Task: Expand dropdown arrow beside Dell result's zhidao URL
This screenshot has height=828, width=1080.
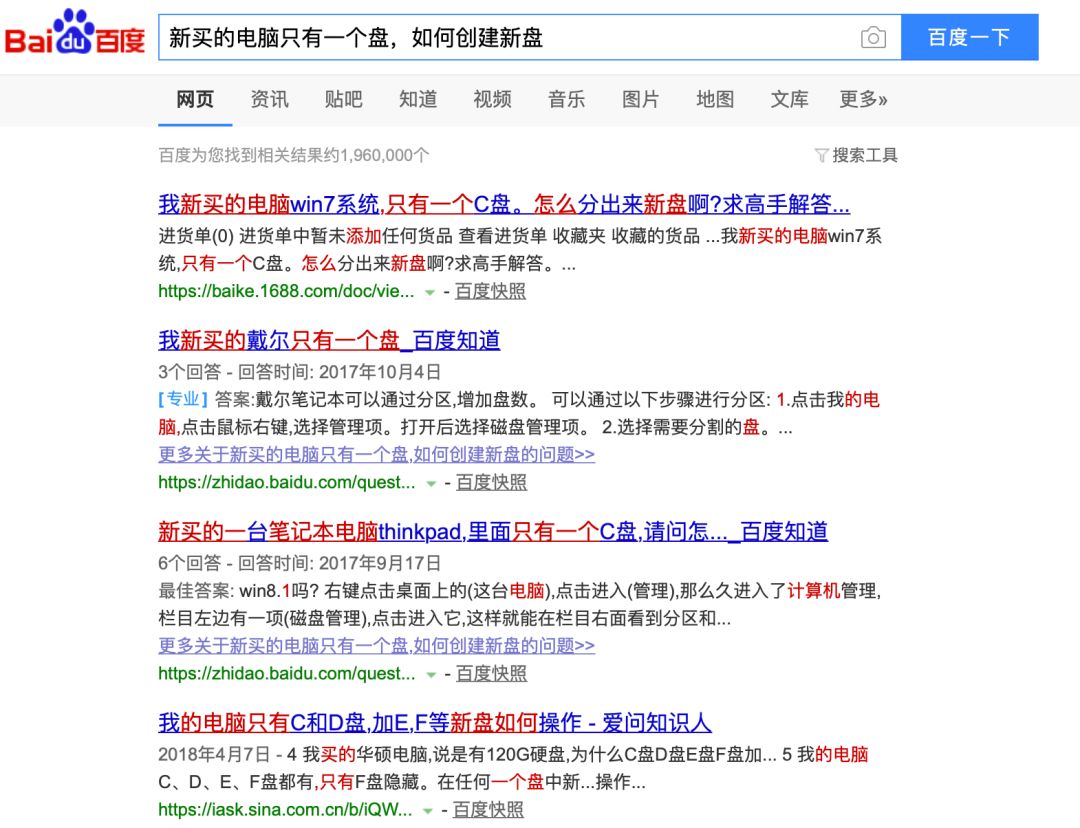Action: pyautogui.click(x=431, y=484)
